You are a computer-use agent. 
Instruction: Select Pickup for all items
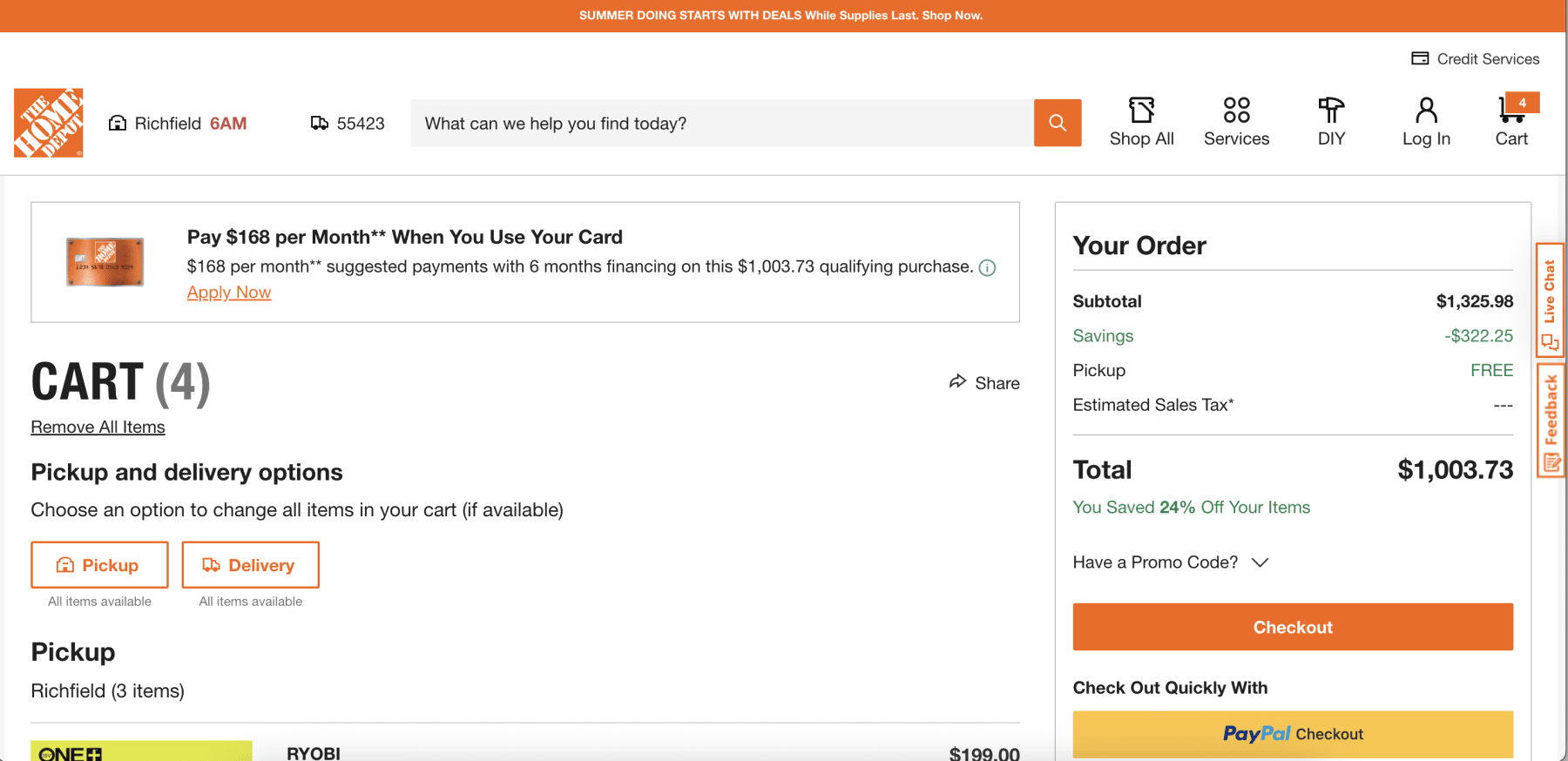(x=99, y=565)
